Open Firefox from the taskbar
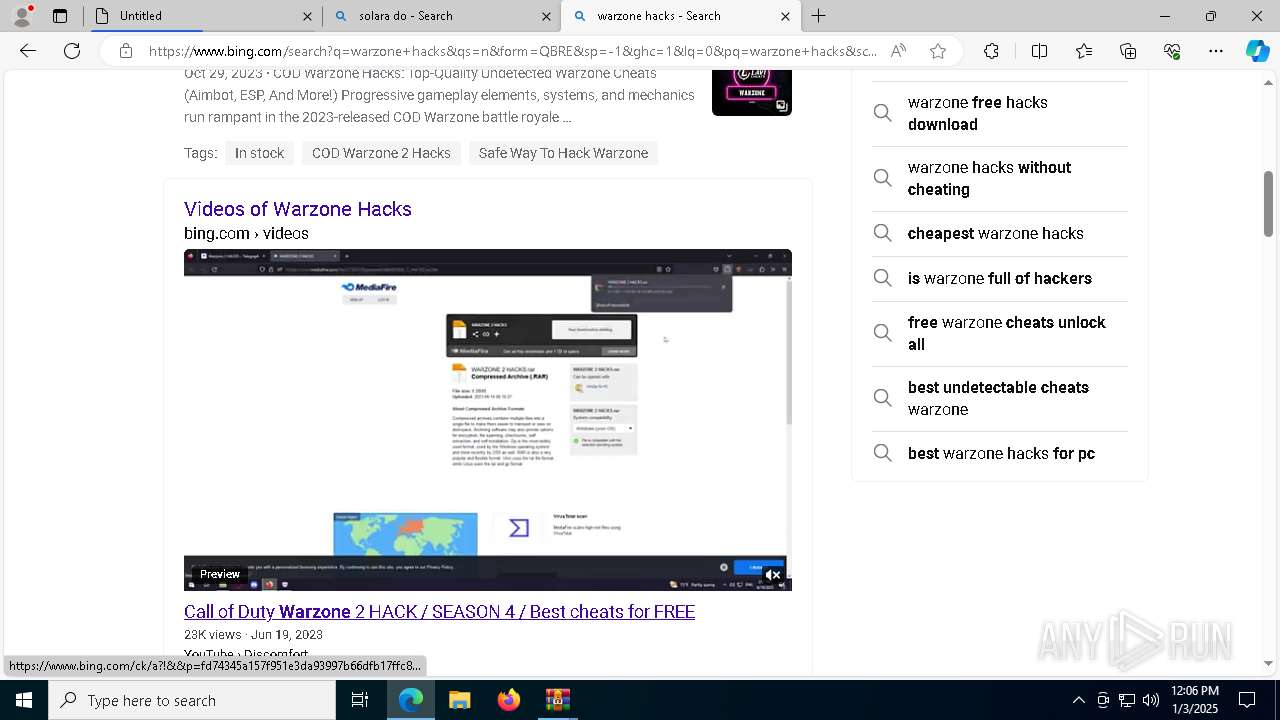Screen dimensions: 1280x720 (508, 700)
